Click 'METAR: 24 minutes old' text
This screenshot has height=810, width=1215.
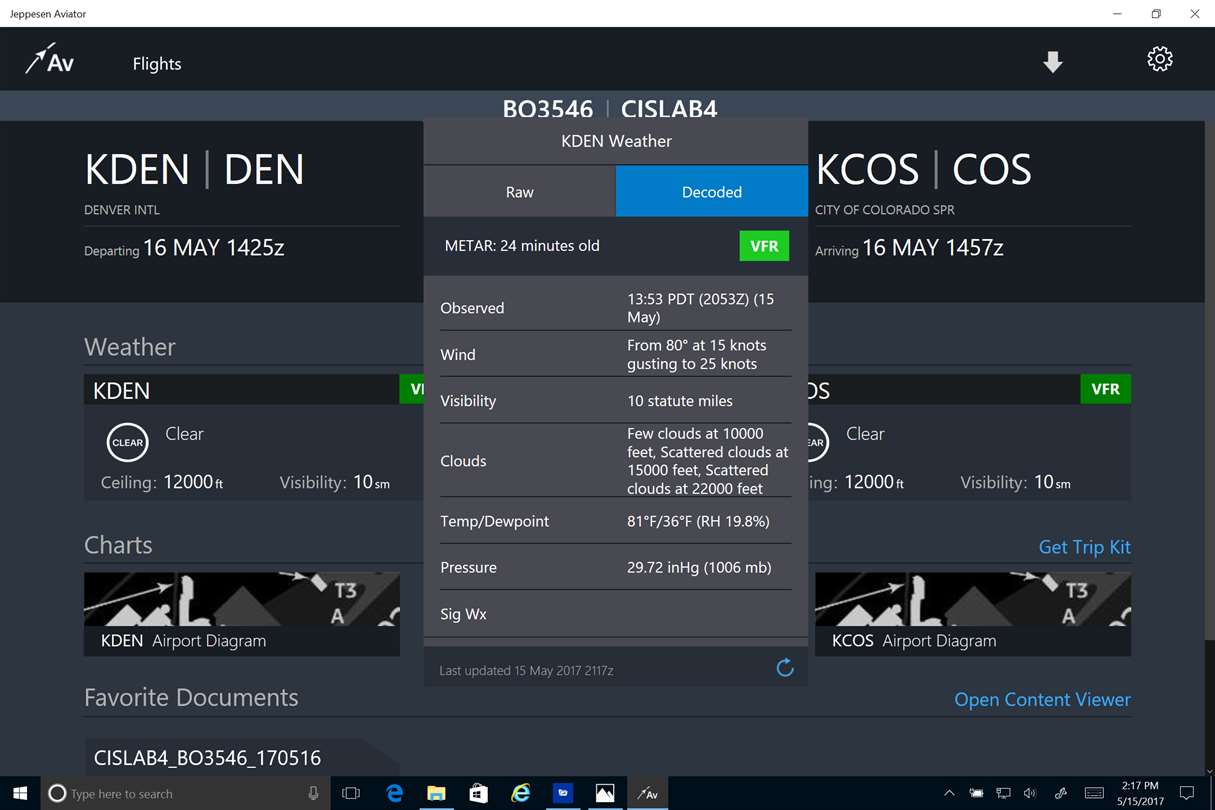[x=522, y=246]
